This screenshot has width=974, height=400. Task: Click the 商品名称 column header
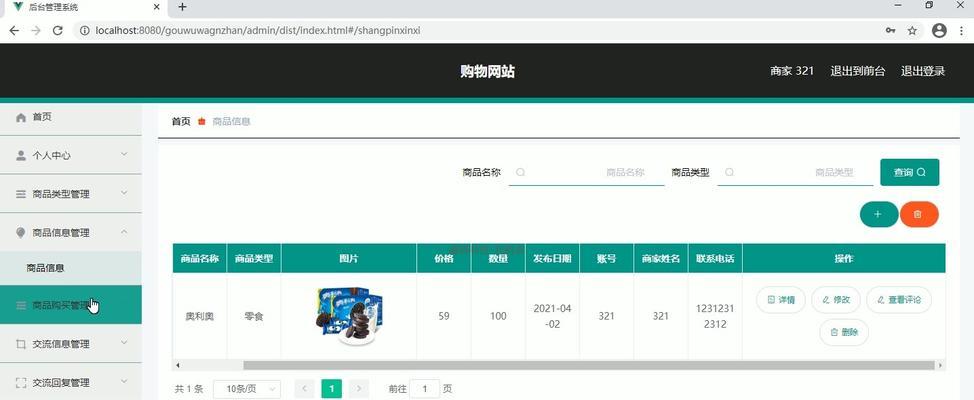199,258
